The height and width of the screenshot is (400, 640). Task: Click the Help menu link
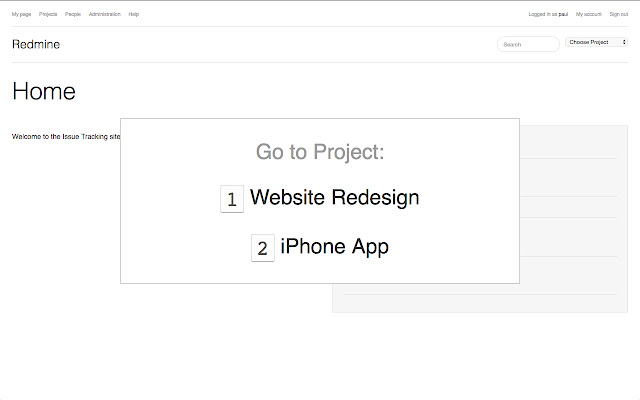(134, 14)
